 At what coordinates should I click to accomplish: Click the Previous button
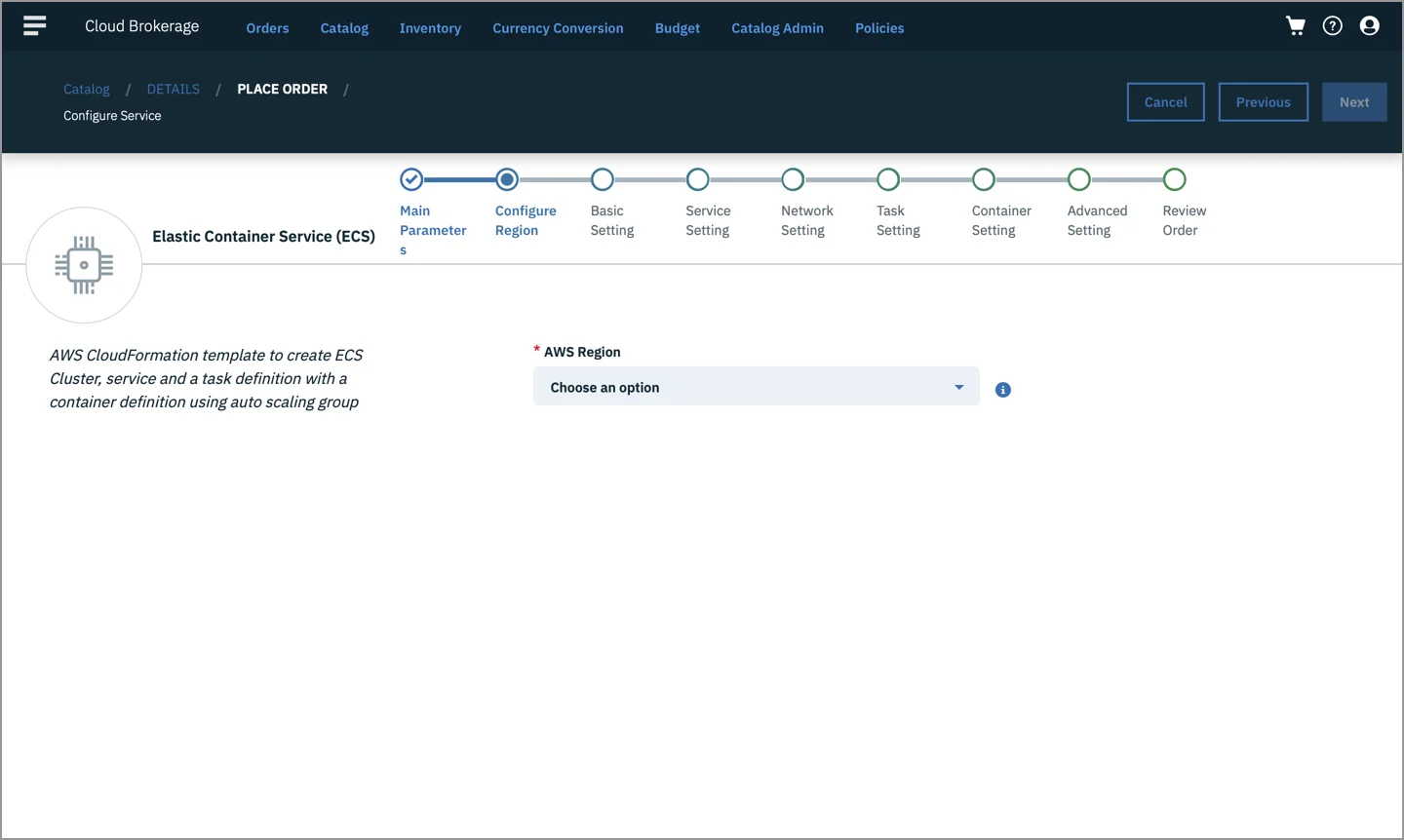pyautogui.click(x=1264, y=102)
